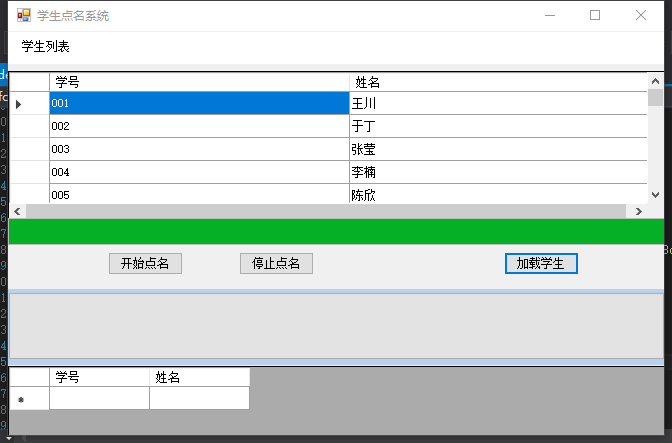Select cell 001 in student list
Image resolution: width=672 pixels, height=443 pixels.
coord(199,103)
